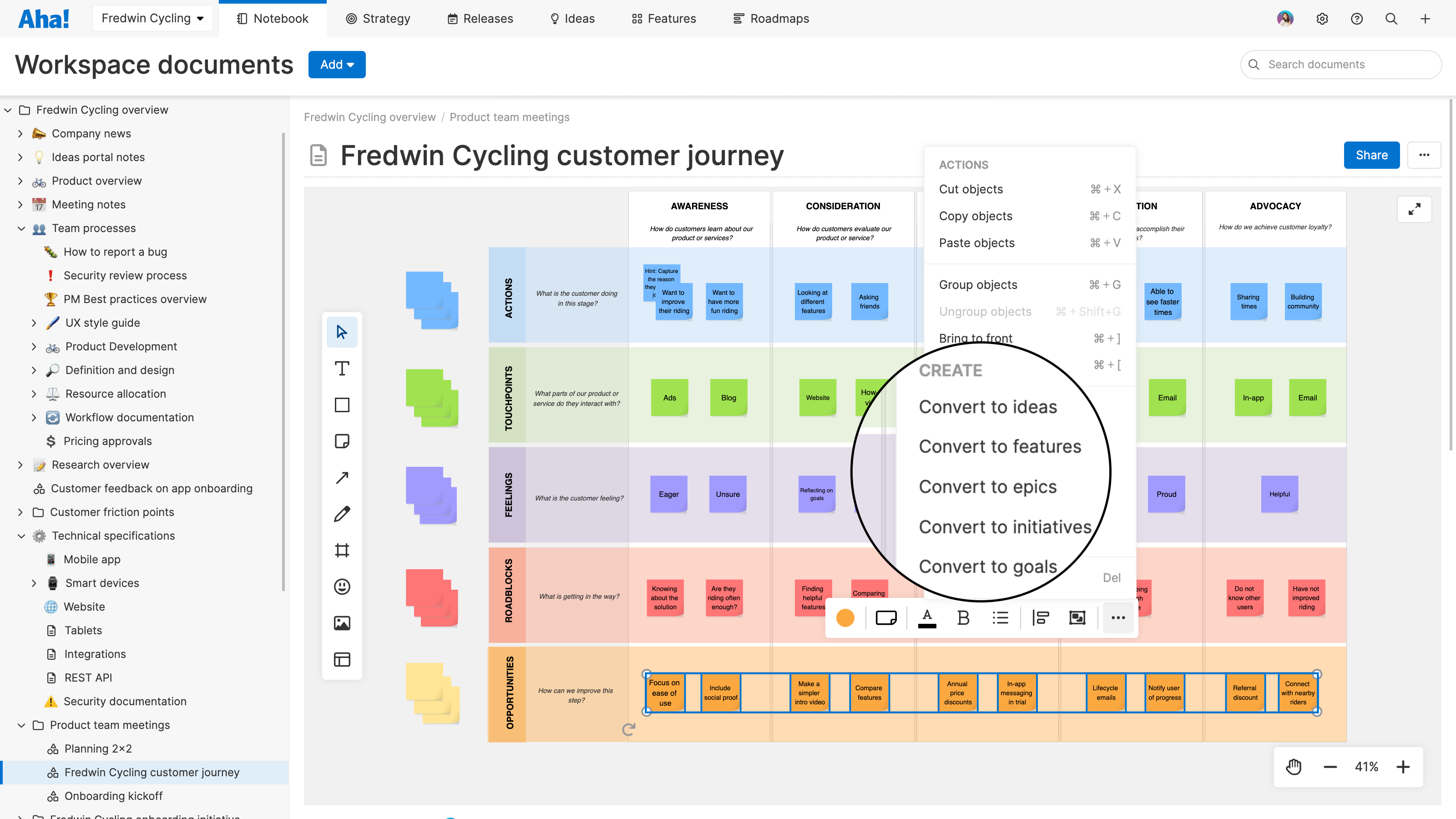Choose Convert to features from context menu
The height and width of the screenshot is (819, 1456).
click(1000, 446)
